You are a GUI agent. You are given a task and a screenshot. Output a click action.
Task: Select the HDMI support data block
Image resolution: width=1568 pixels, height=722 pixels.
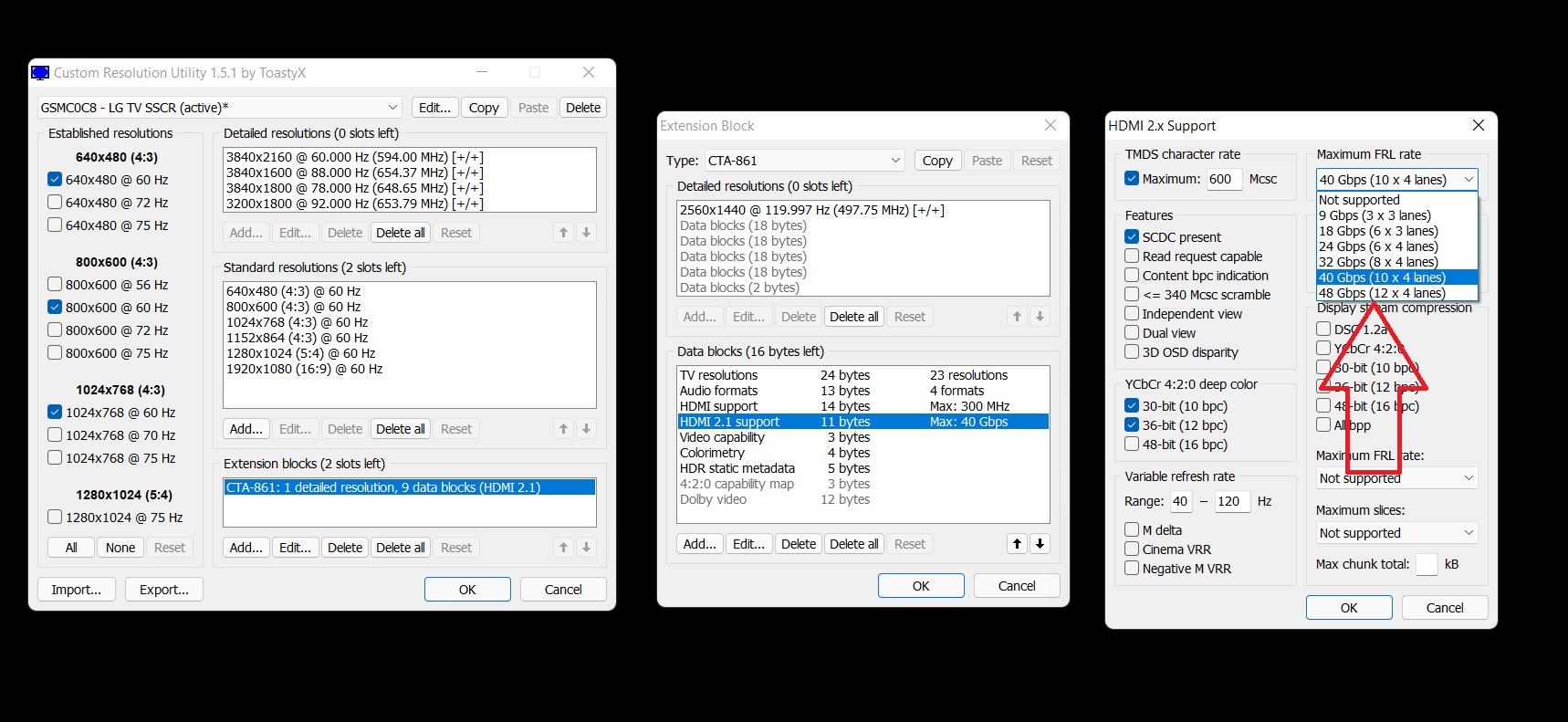863,406
